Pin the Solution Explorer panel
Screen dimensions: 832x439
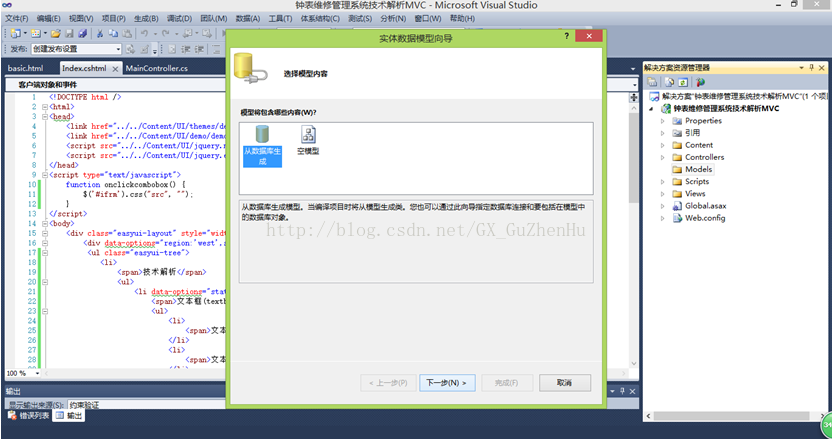click(811, 67)
